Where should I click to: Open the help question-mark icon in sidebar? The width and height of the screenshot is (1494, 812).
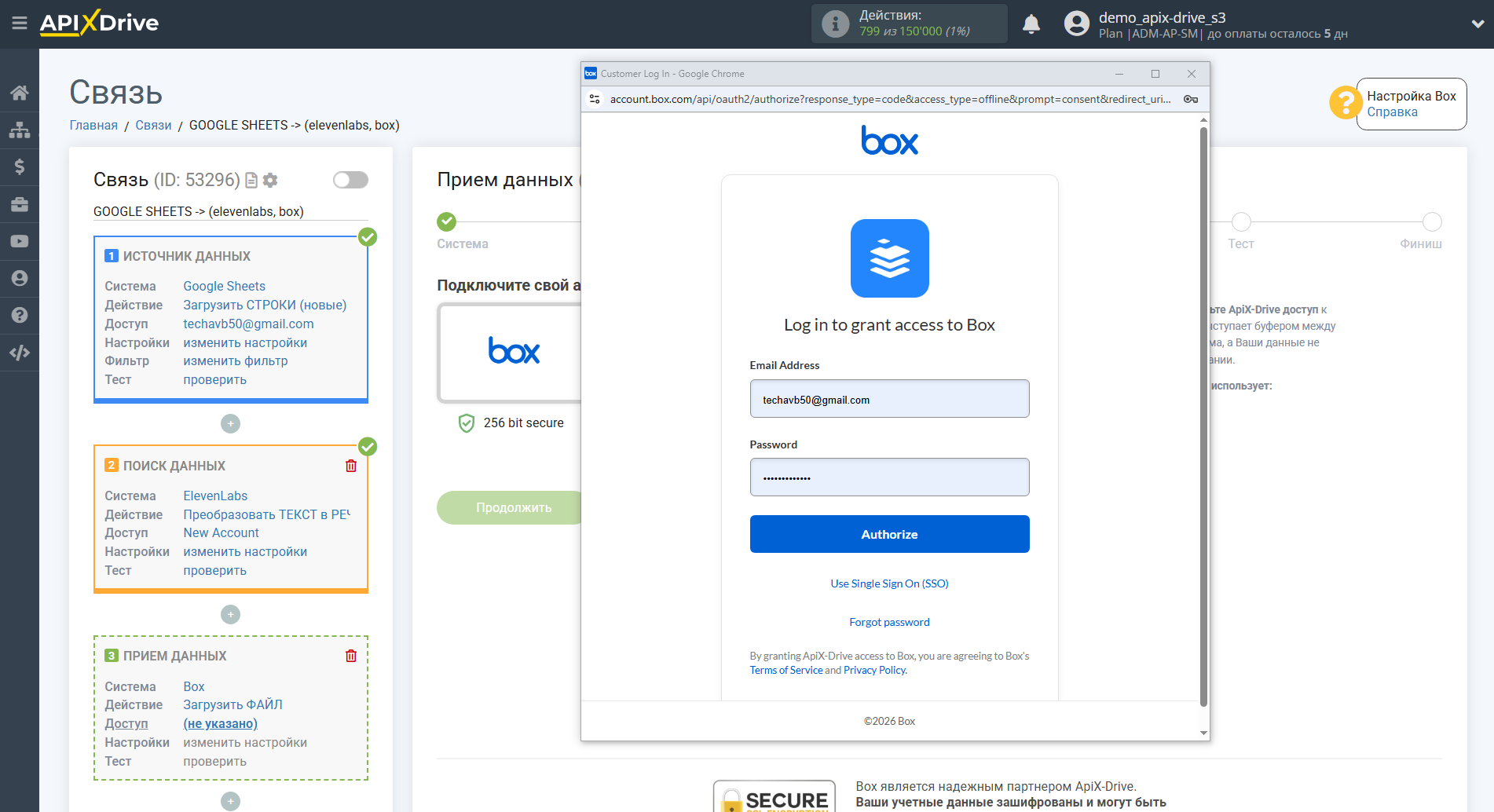[x=20, y=314]
